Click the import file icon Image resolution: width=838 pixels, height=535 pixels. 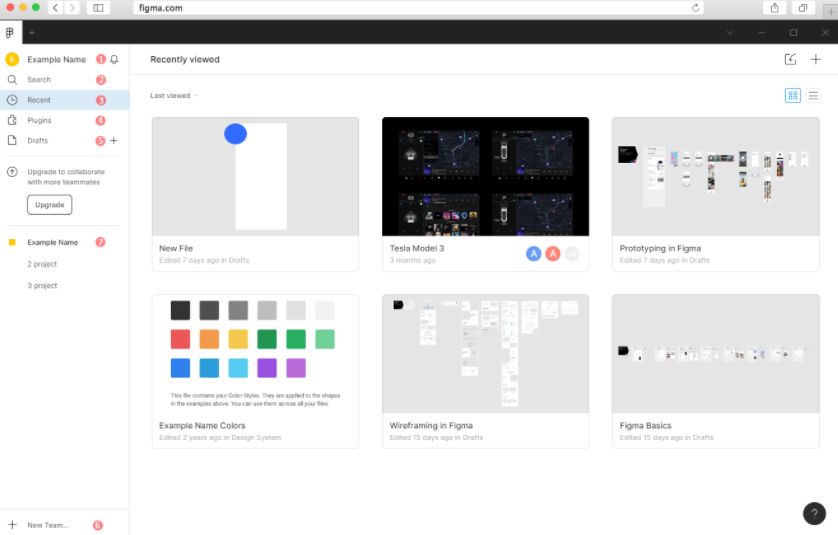[790, 59]
